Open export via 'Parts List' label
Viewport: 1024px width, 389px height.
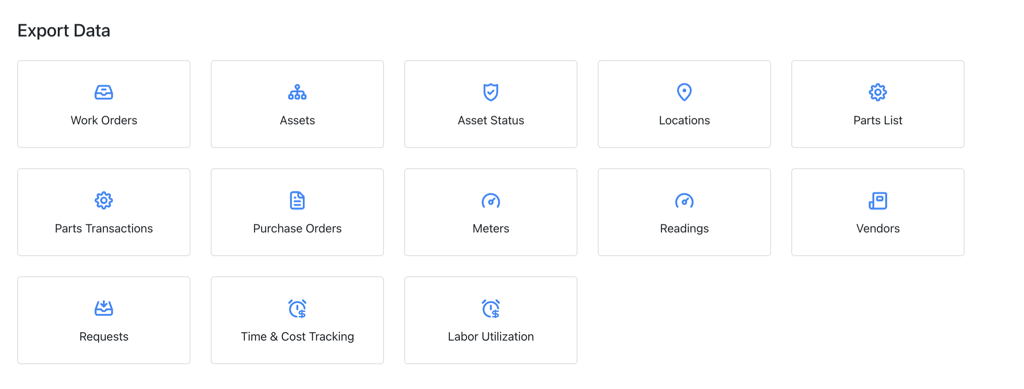click(x=878, y=121)
